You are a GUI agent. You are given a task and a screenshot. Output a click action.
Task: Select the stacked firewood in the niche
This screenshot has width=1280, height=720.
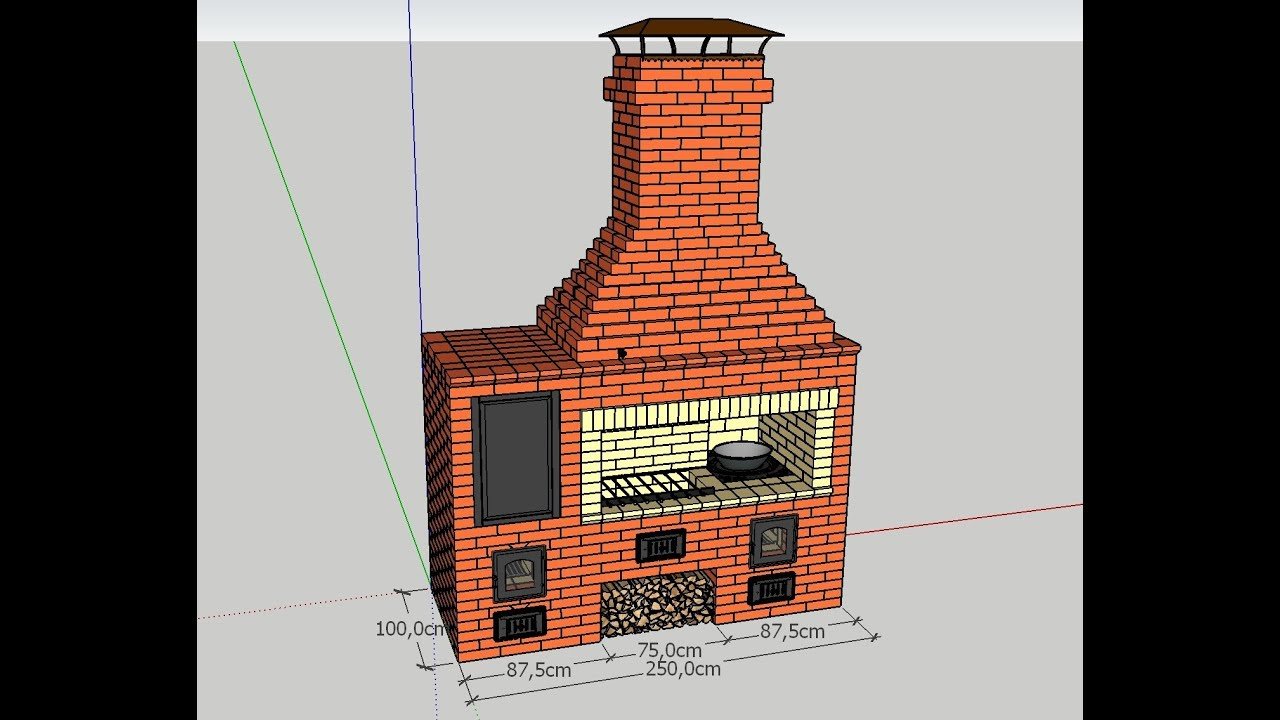click(x=657, y=602)
